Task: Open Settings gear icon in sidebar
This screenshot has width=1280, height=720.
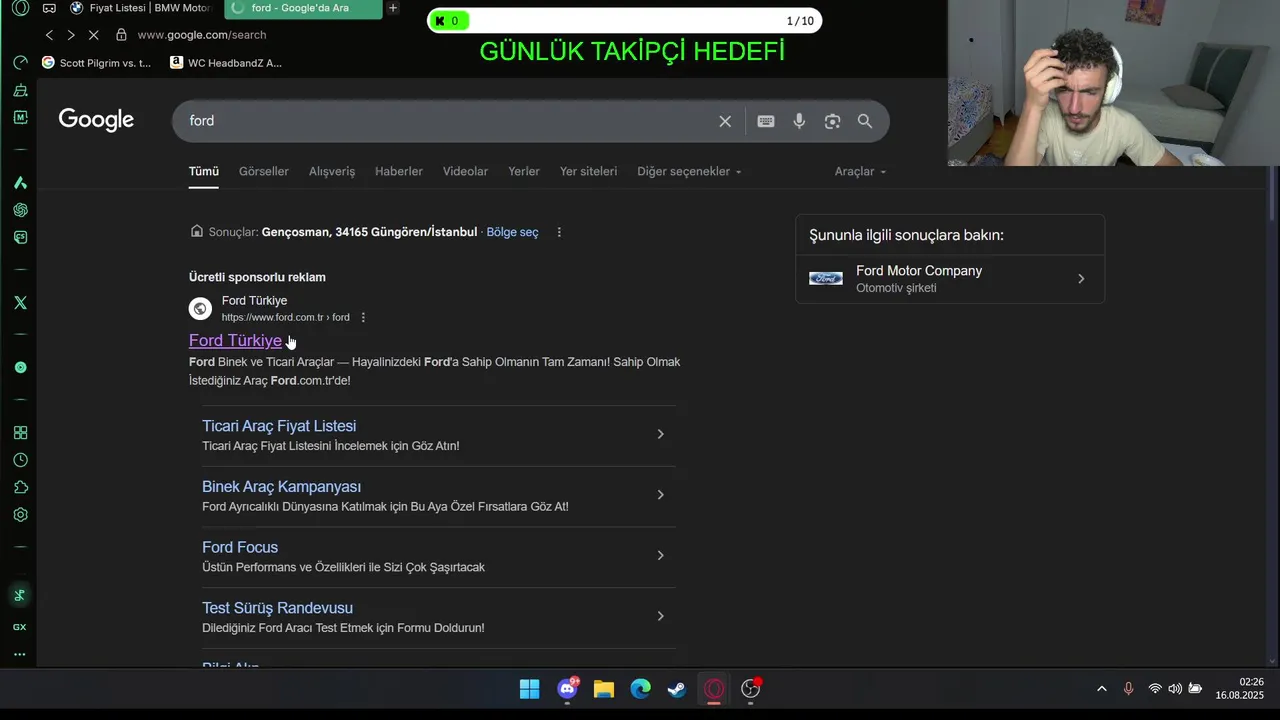Action: 20,515
